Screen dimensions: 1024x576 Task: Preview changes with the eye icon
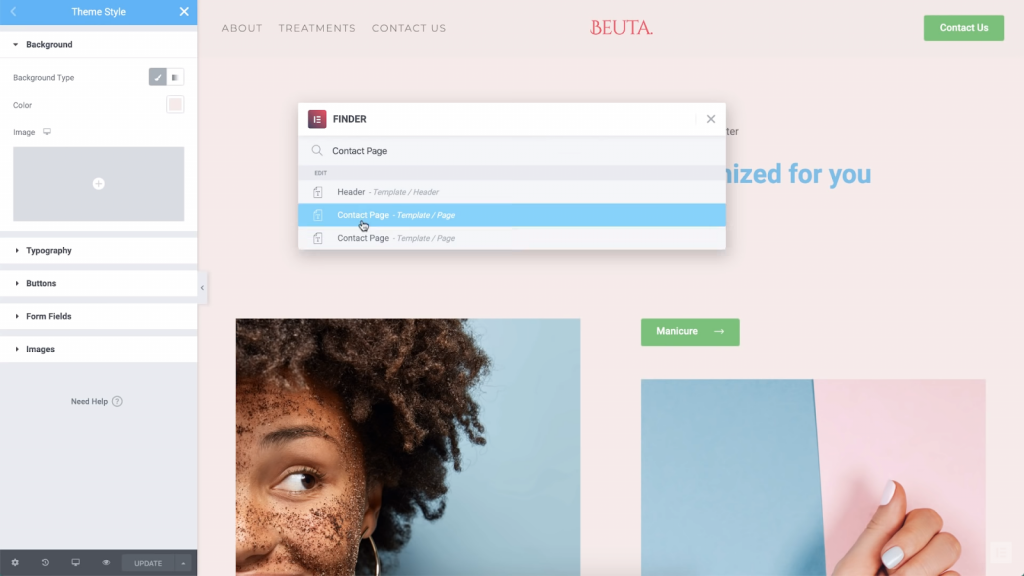pyautogui.click(x=106, y=563)
